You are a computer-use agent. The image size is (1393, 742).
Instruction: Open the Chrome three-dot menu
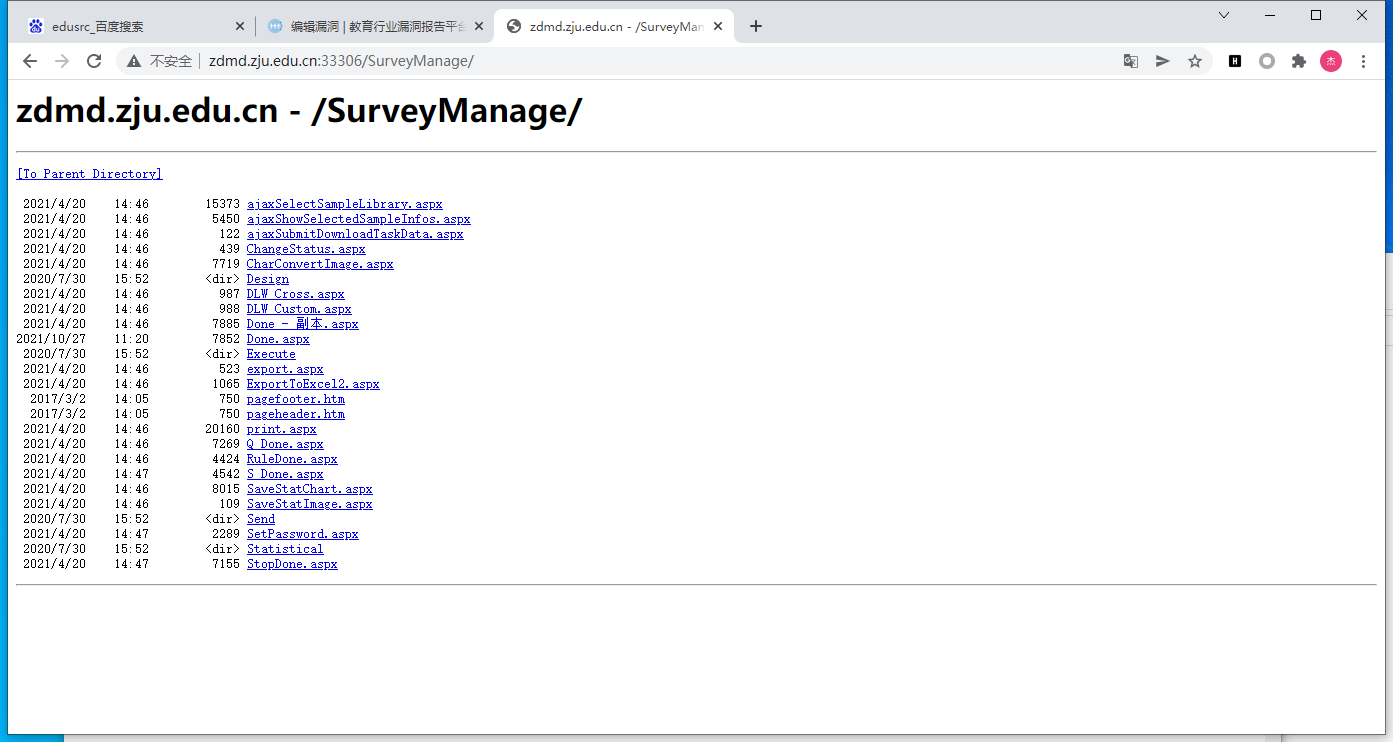point(1364,61)
